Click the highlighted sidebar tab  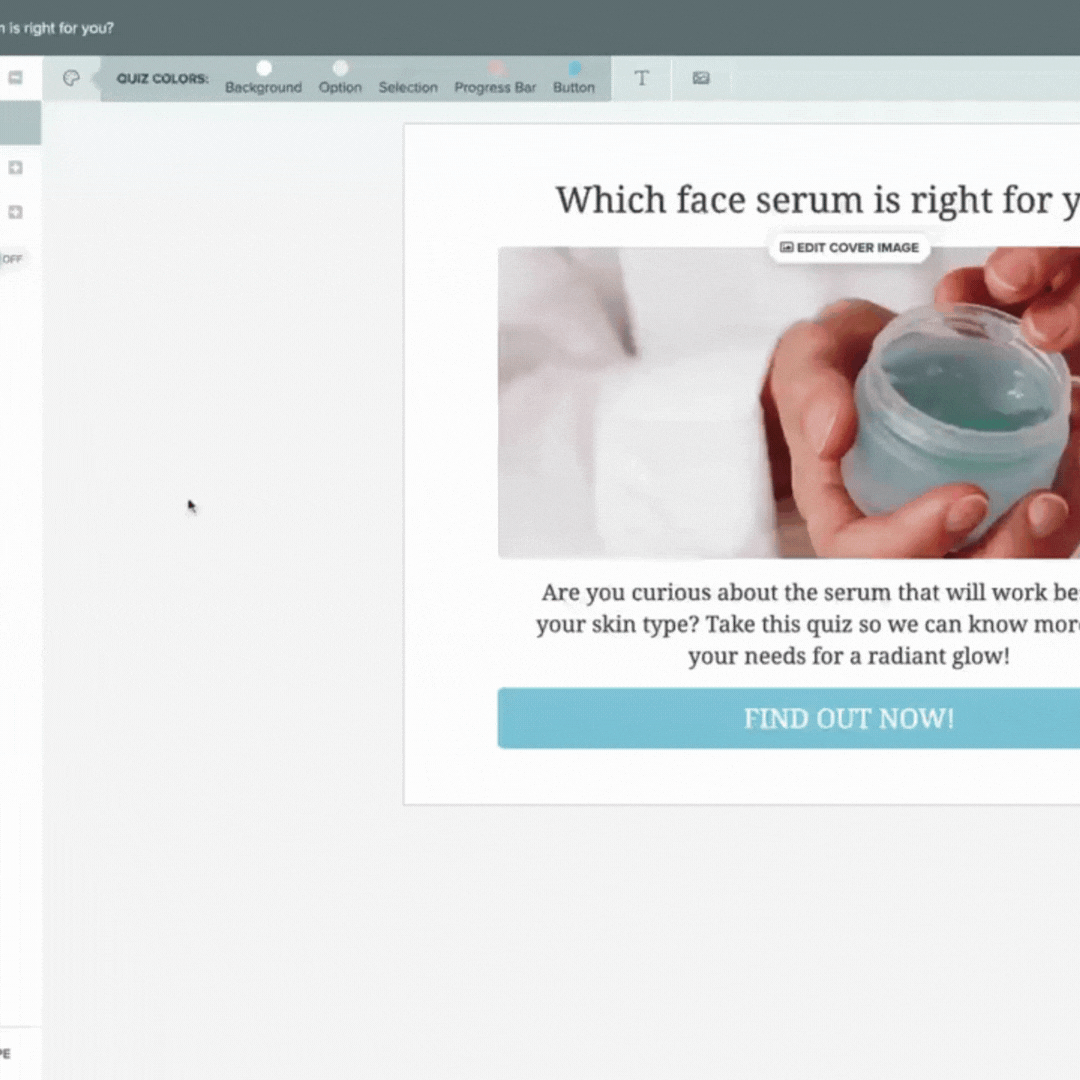tap(20, 123)
